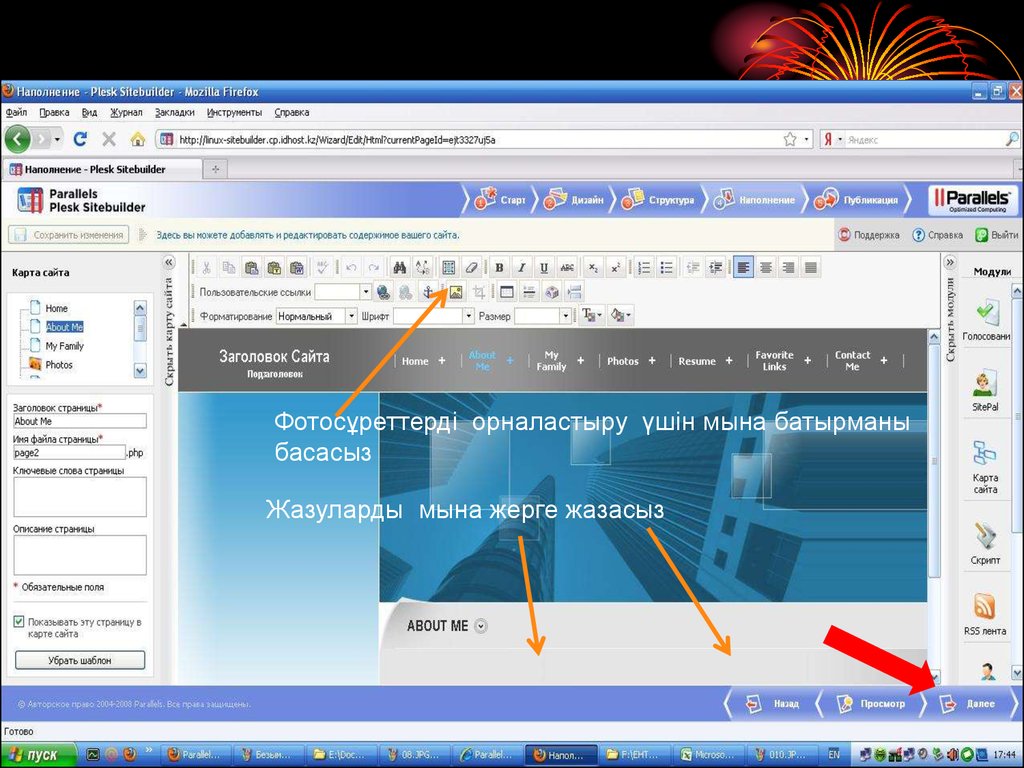
Task: Click the Select All icon
Action: [449, 268]
